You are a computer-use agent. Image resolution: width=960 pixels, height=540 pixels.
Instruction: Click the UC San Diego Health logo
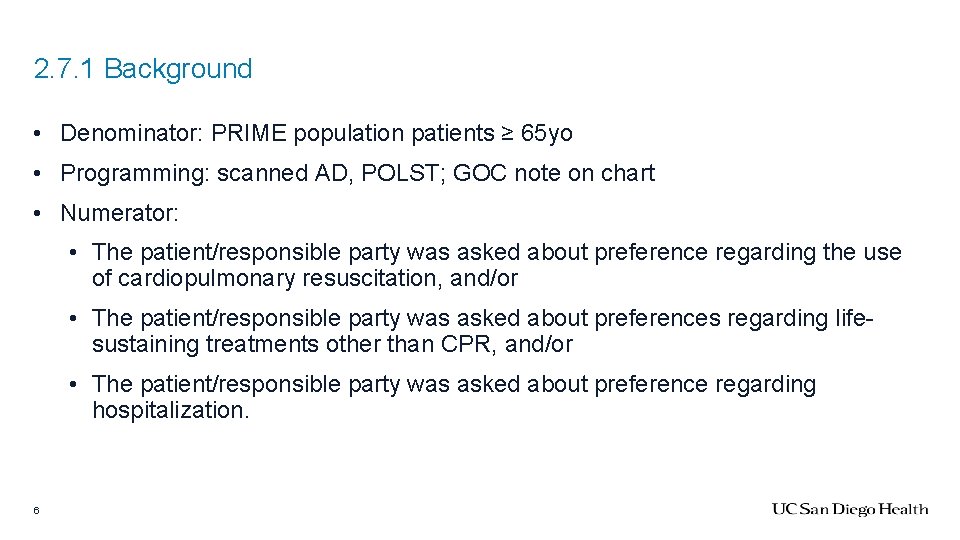[x=849, y=510]
